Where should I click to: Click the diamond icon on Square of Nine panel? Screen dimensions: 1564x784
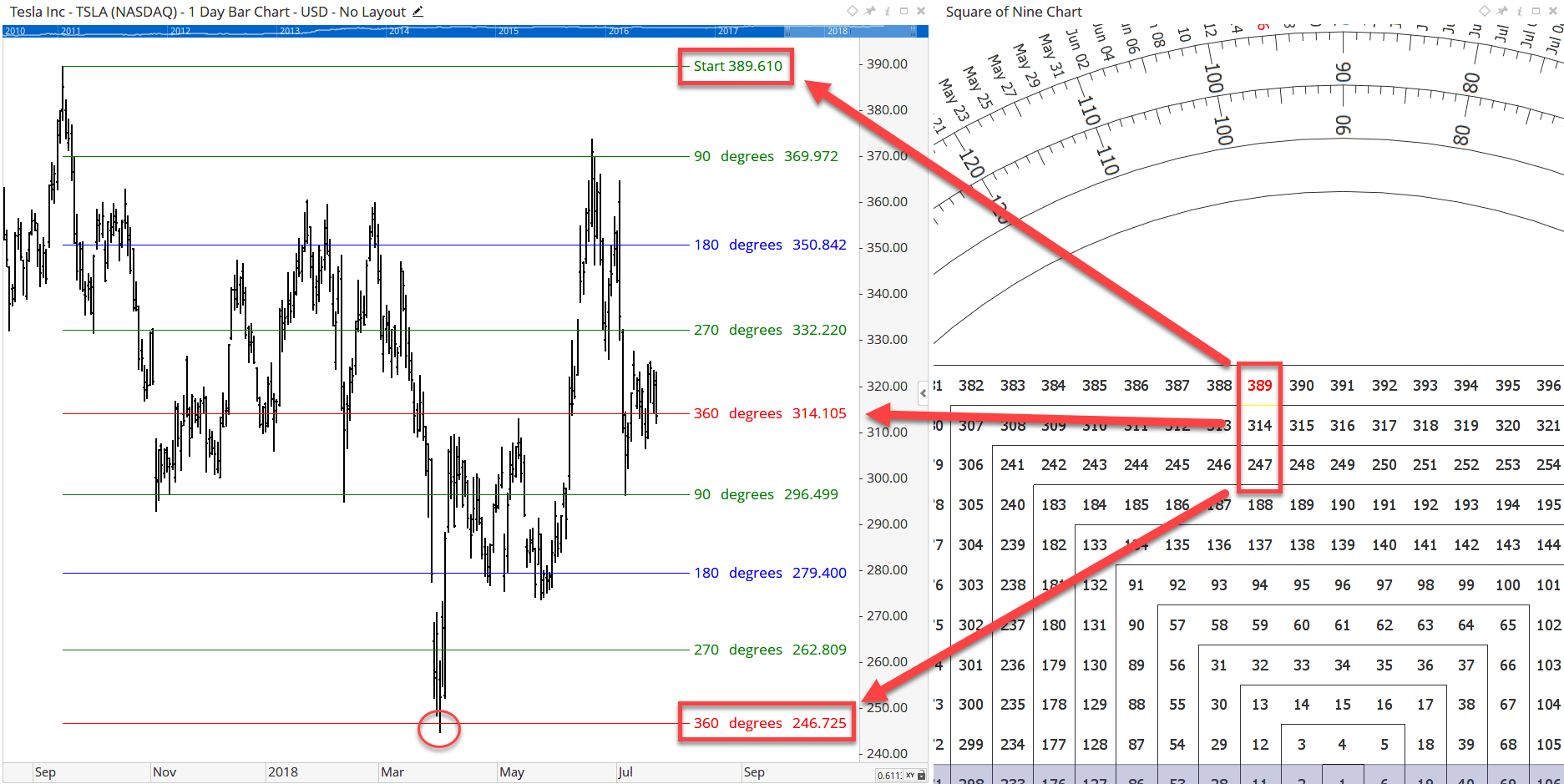[1485, 11]
